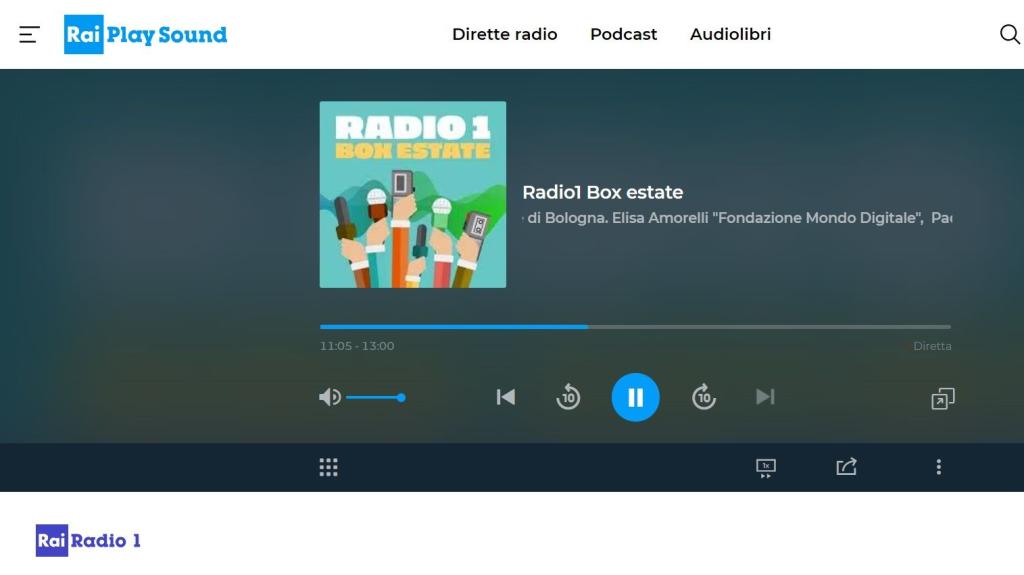The height and width of the screenshot is (575, 1024).
Task: Open player in pop-out window
Action: point(942,399)
